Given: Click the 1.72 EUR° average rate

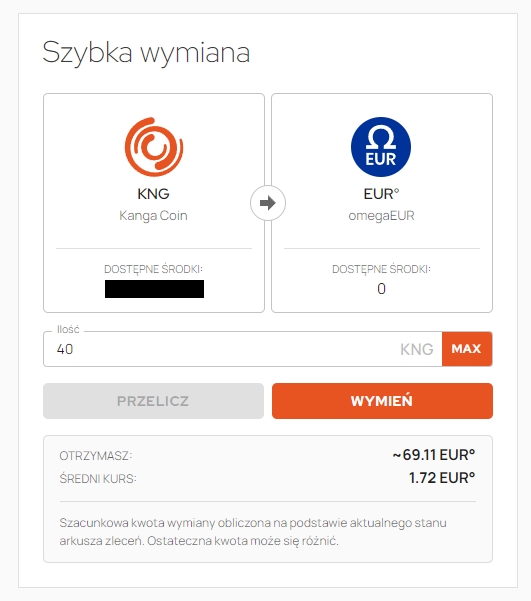Looking at the screenshot, I should tap(442, 478).
